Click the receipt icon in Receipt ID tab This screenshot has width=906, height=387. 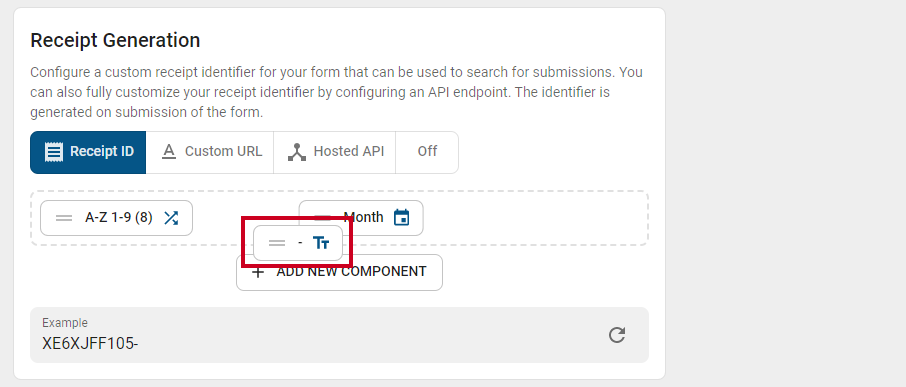(x=54, y=152)
